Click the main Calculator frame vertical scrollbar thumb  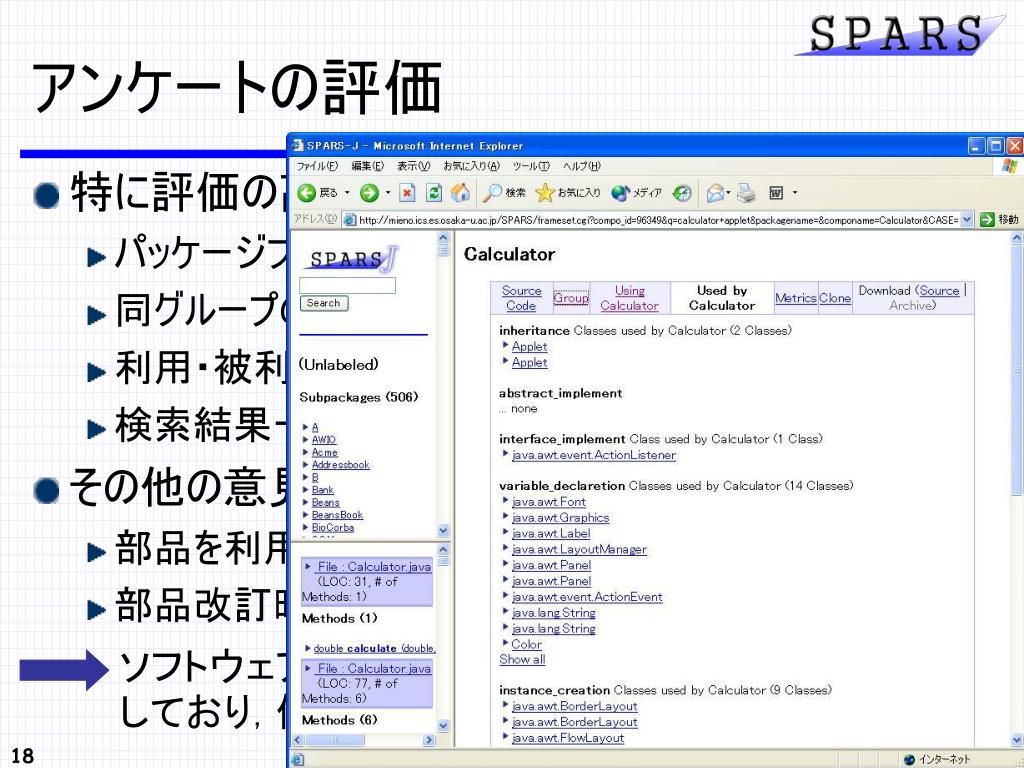click(1017, 370)
